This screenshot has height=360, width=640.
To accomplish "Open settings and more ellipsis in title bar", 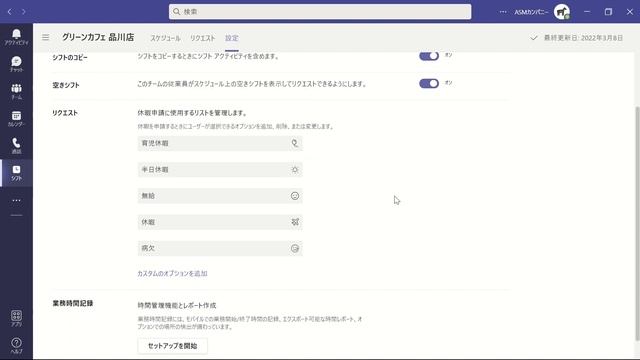I will pyautogui.click(x=503, y=12).
